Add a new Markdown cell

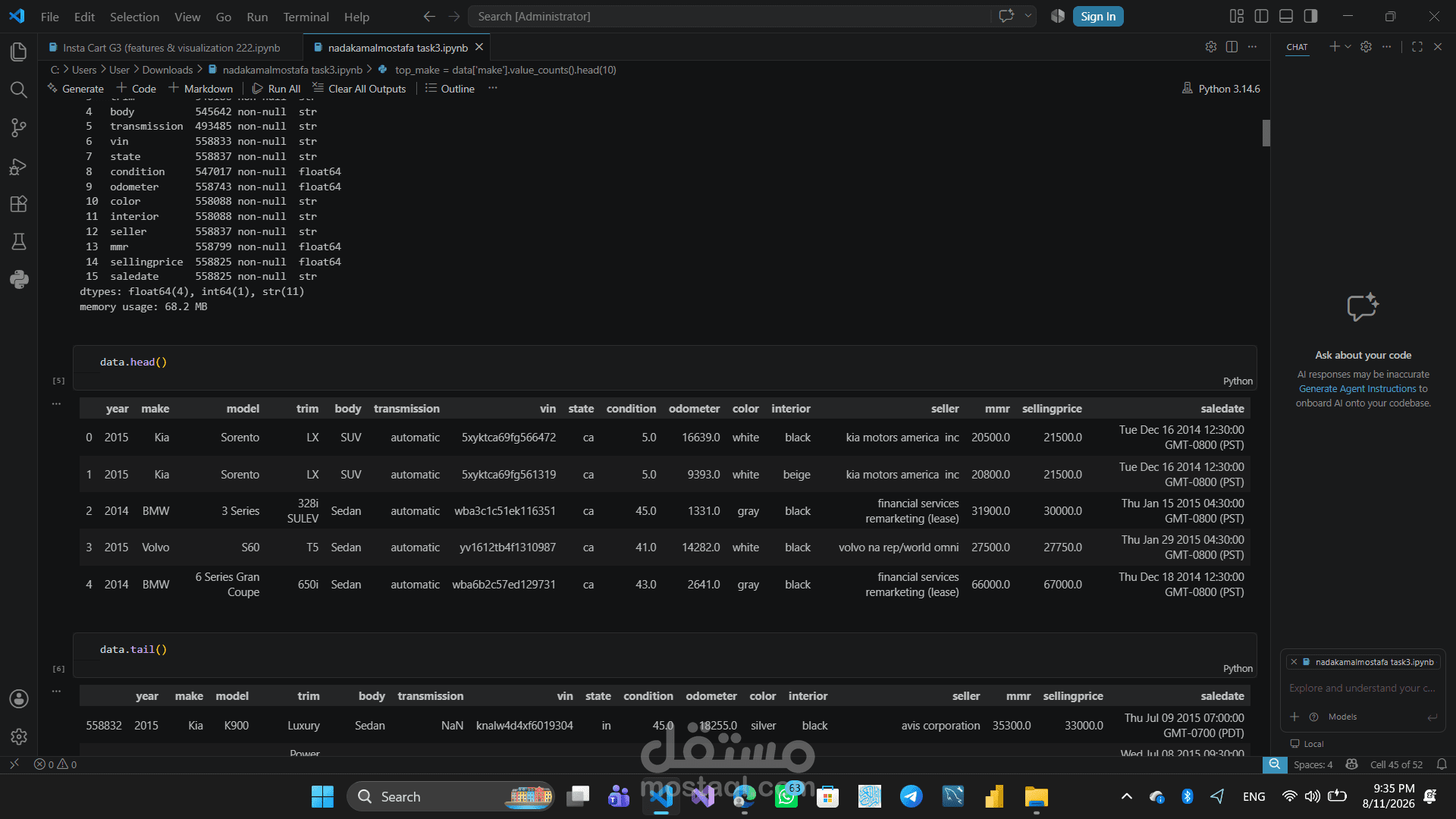click(201, 89)
